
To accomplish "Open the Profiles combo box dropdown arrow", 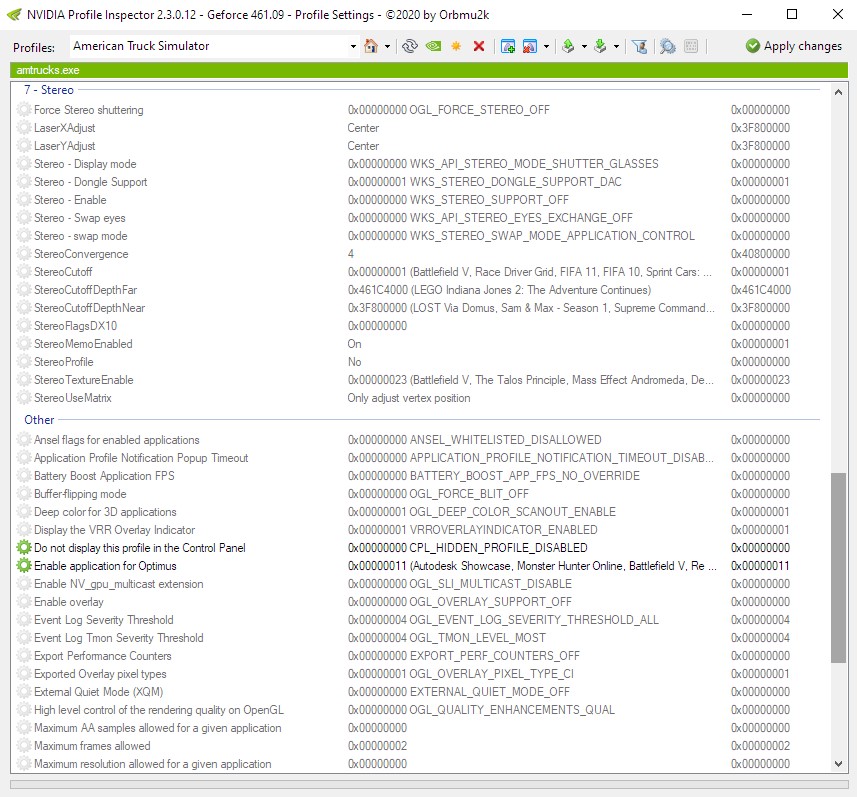I will point(353,46).
